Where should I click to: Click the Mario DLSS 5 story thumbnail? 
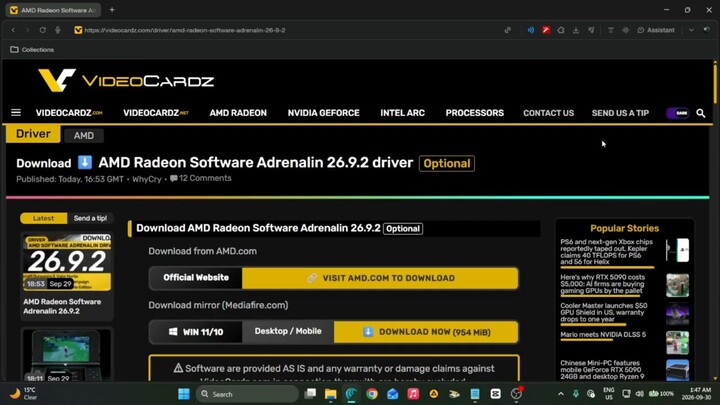click(x=677, y=343)
